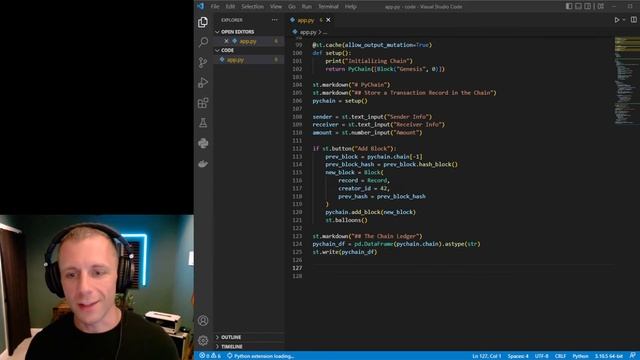
Task: Open the Run and Debug view icon
Action: coord(203,82)
